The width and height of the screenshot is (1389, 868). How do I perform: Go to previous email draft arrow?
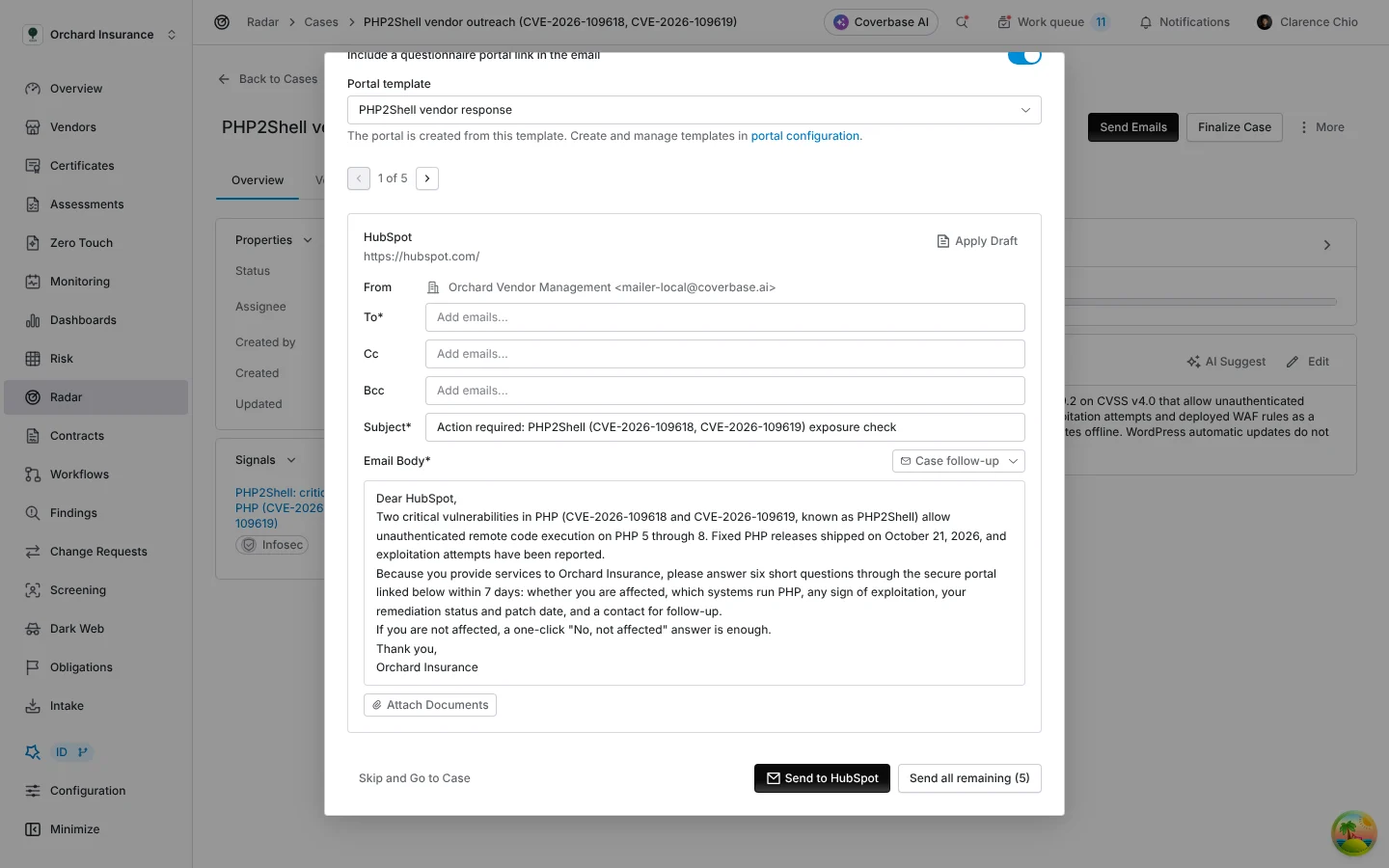click(x=359, y=178)
